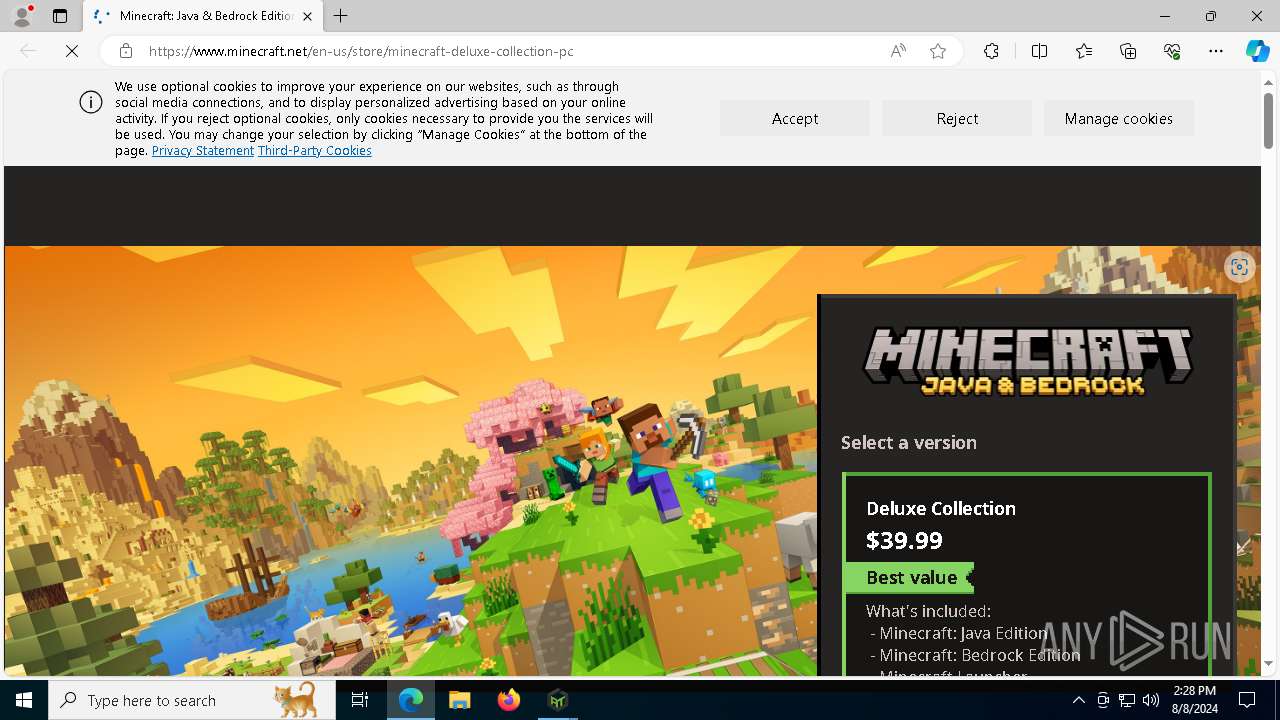Activate Read aloud in address bar
This screenshot has height=720, width=1280.
point(898,51)
